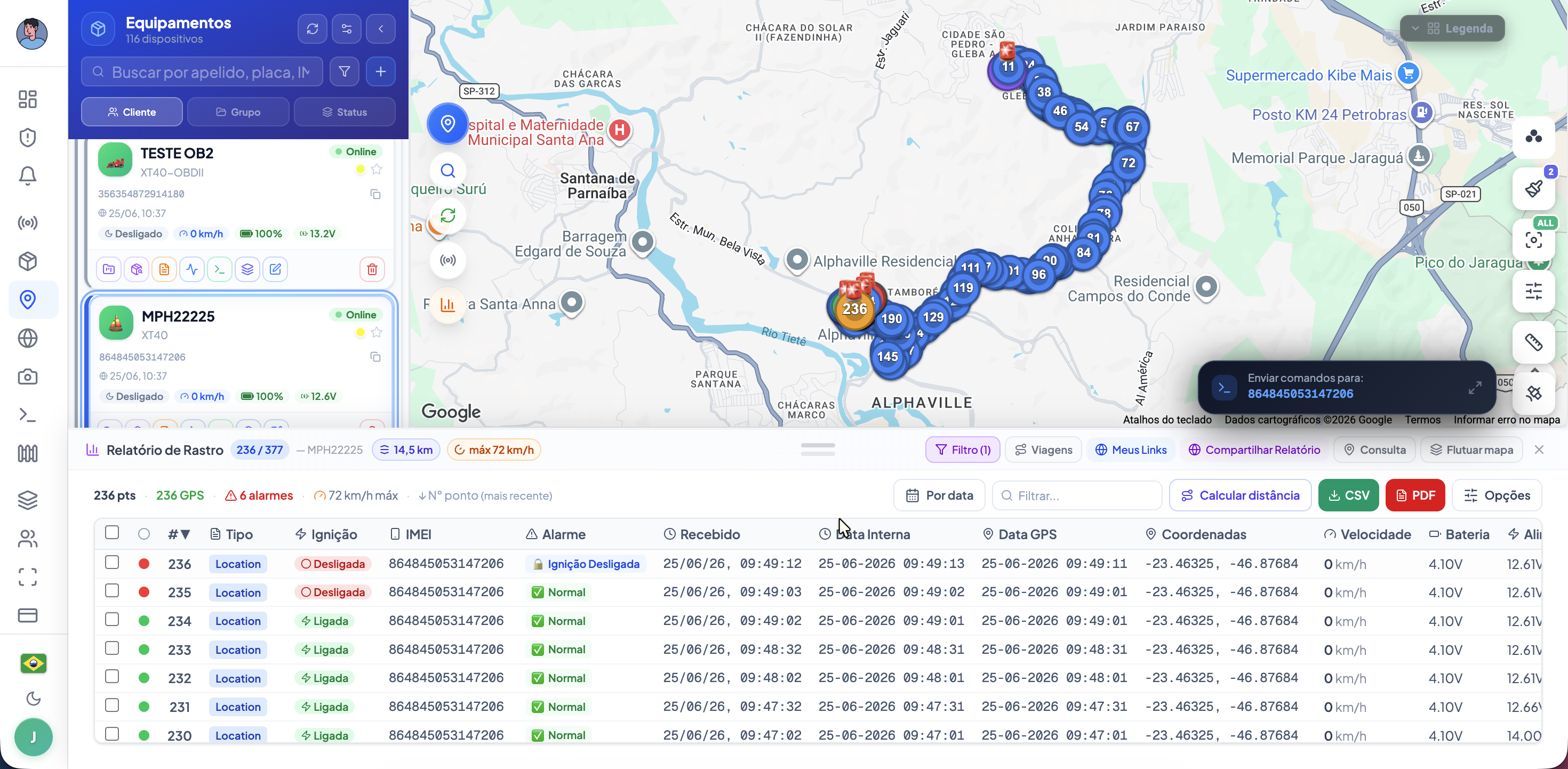Open the equipment cube icon in sidebar
Image resolution: width=1568 pixels, height=769 pixels.
pyautogui.click(x=27, y=261)
